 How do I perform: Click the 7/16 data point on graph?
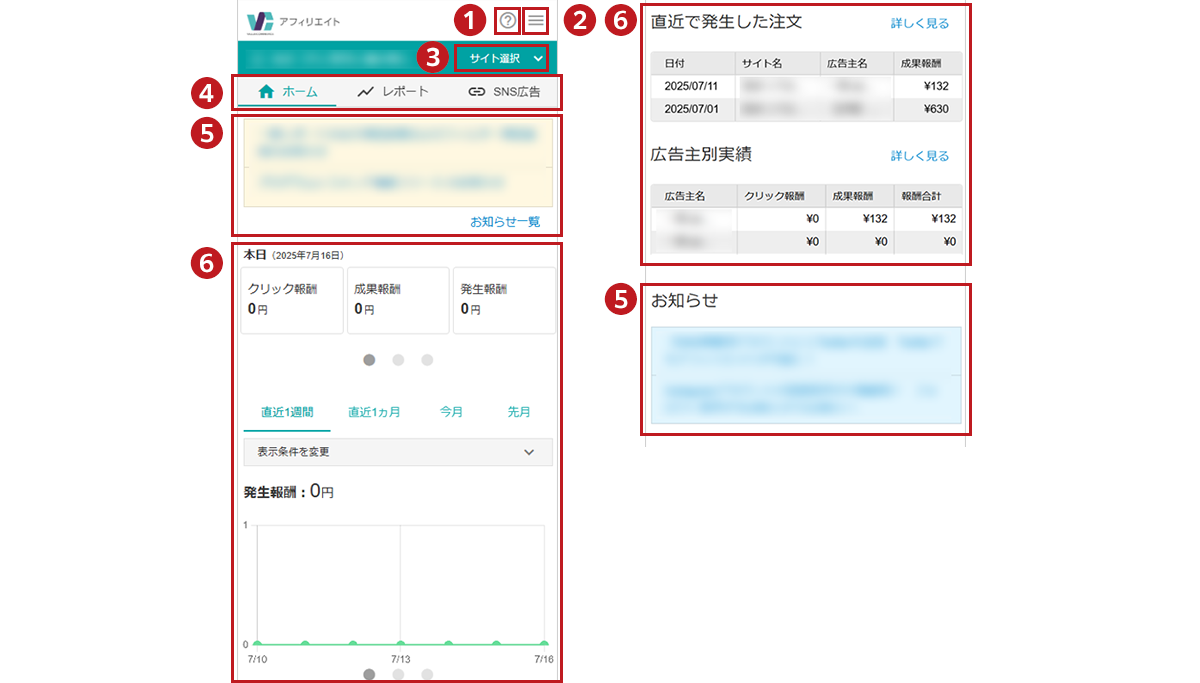544,644
